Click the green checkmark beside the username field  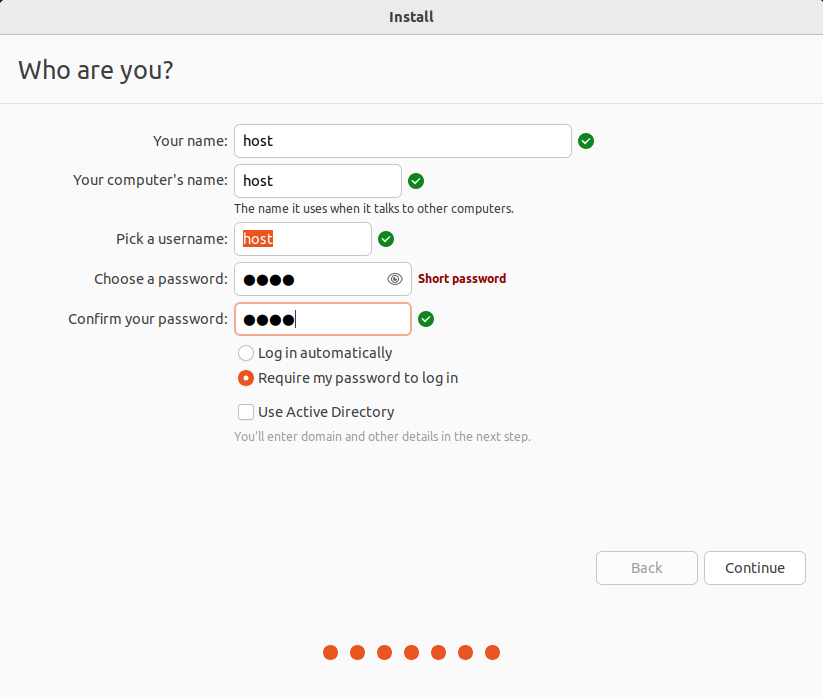(386, 239)
